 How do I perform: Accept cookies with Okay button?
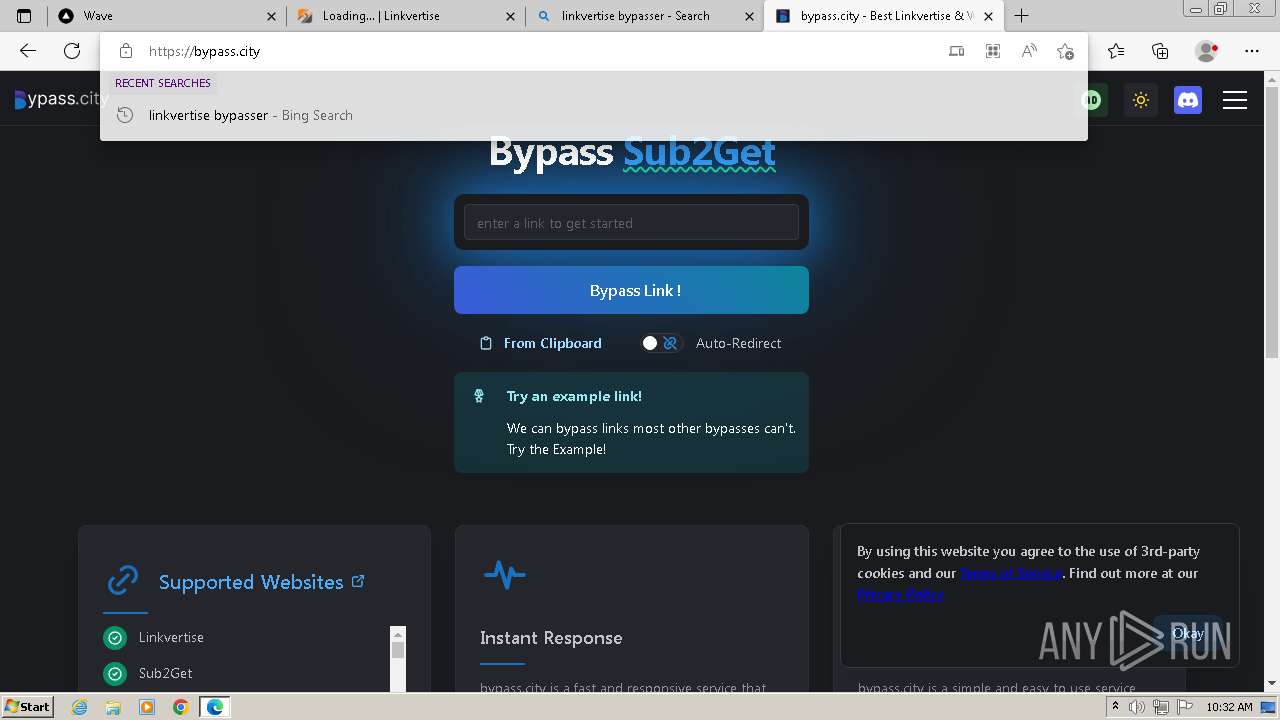(1188, 633)
